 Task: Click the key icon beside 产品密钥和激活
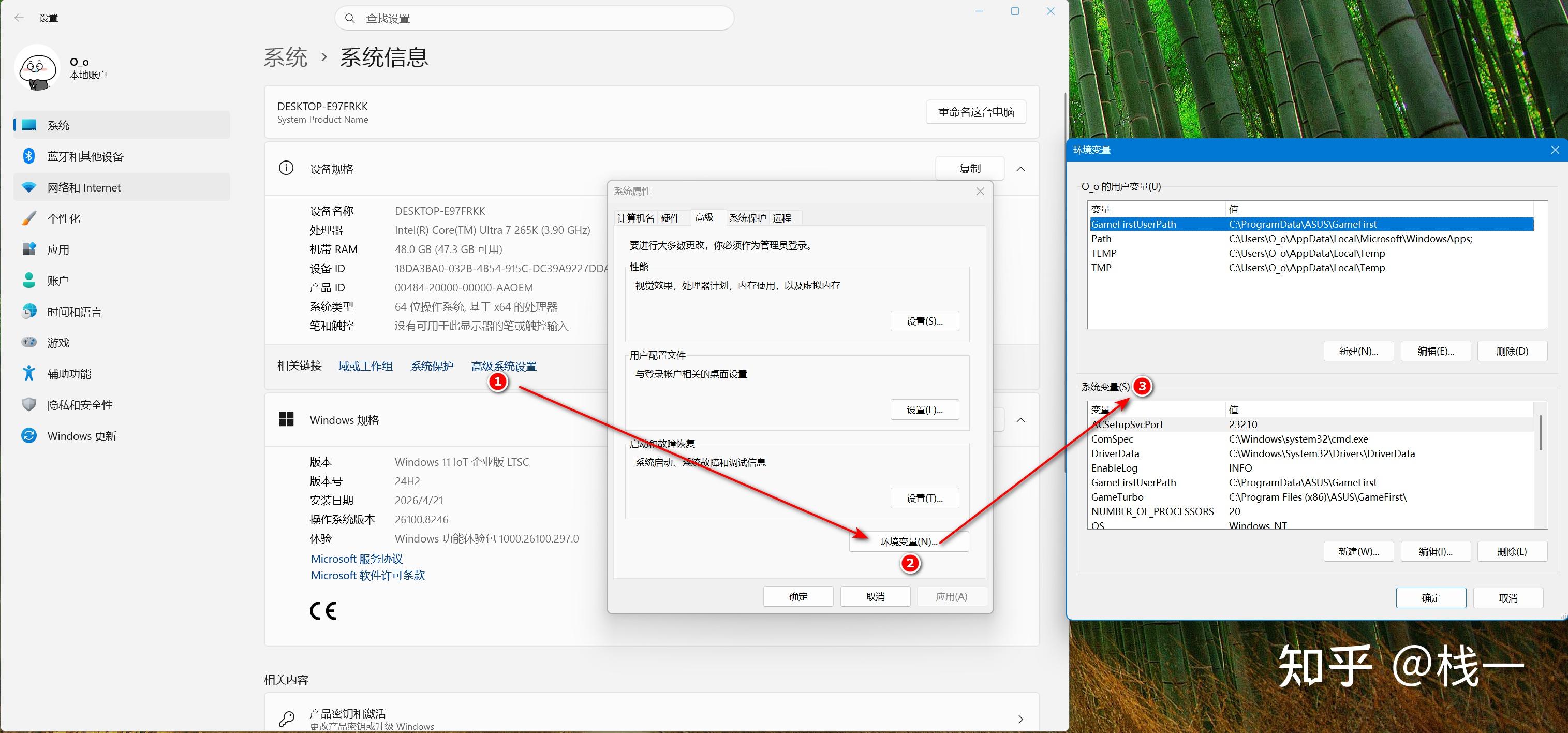click(286, 719)
